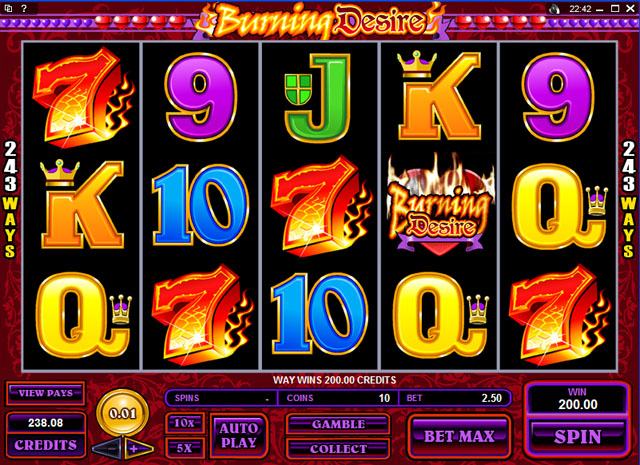The width and height of the screenshot is (640, 465).
Task: Click the Bet amount field
Action: [454, 398]
